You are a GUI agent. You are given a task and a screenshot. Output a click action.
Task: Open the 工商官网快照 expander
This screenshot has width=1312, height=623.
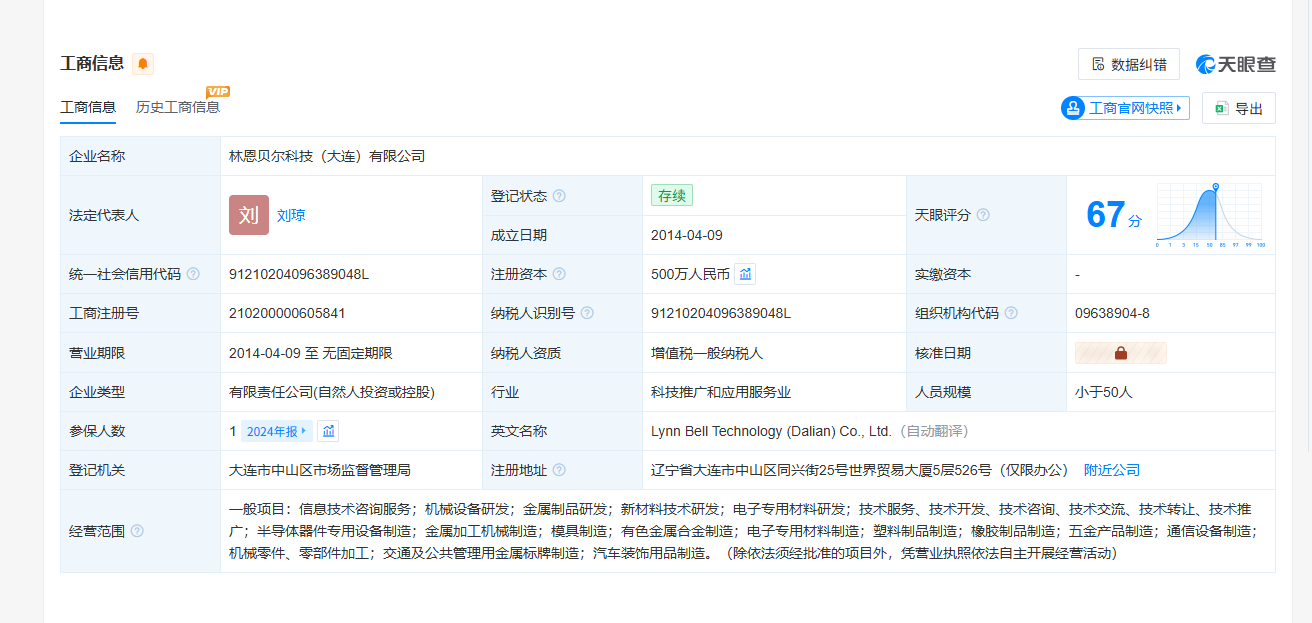[x=1125, y=108]
